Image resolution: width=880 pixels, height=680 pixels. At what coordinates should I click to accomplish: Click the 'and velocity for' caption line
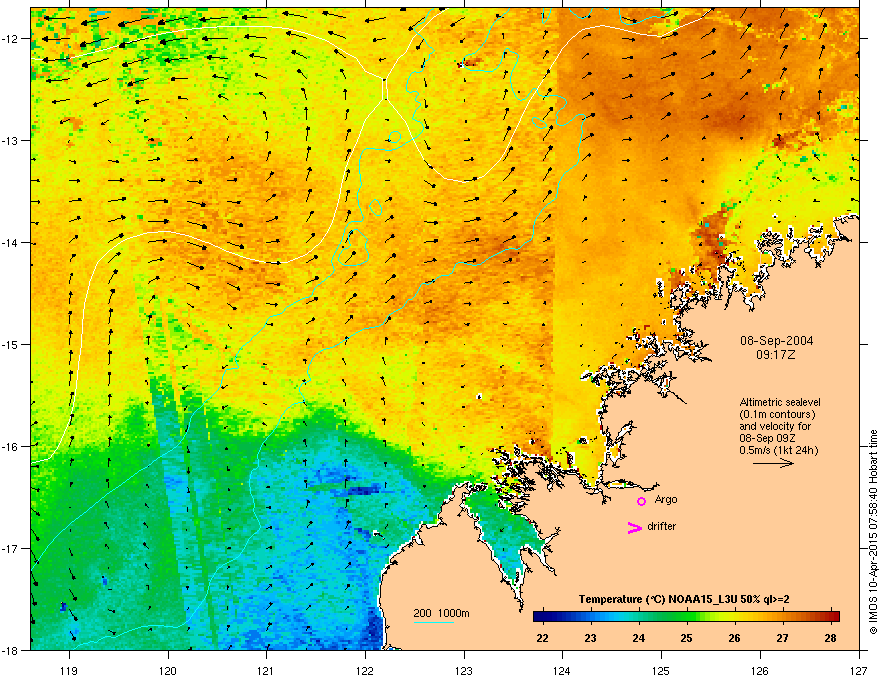coord(777,426)
